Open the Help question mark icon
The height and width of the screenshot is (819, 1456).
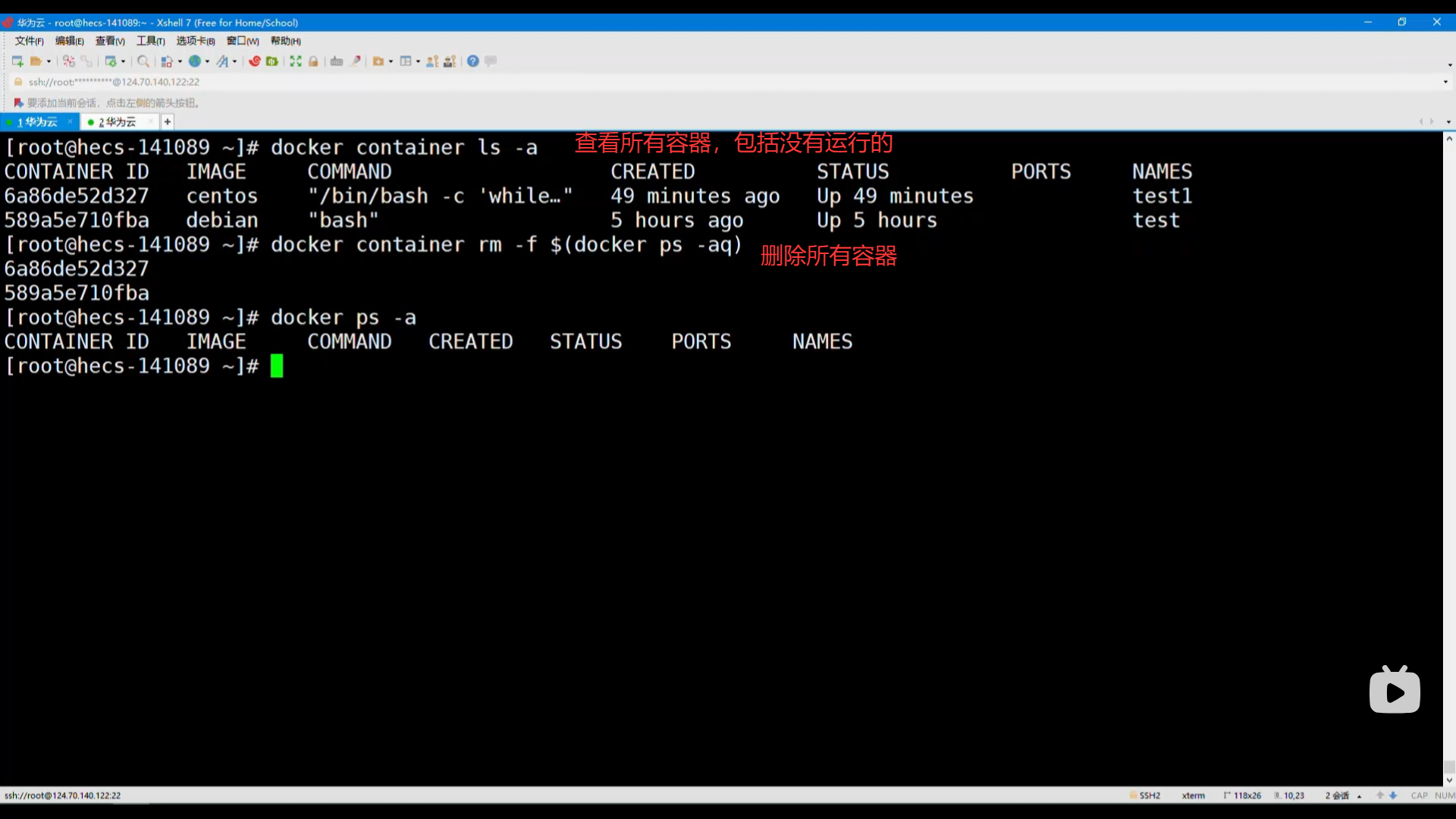pyautogui.click(x=472, y=61)
